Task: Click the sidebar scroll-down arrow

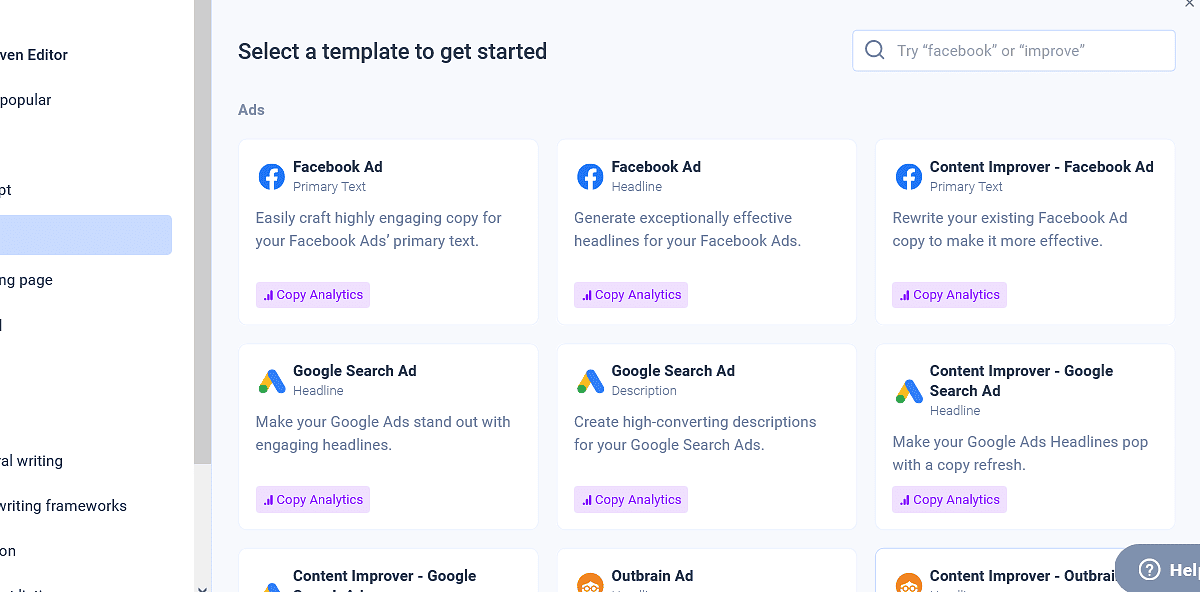Action: coord(202,588)
